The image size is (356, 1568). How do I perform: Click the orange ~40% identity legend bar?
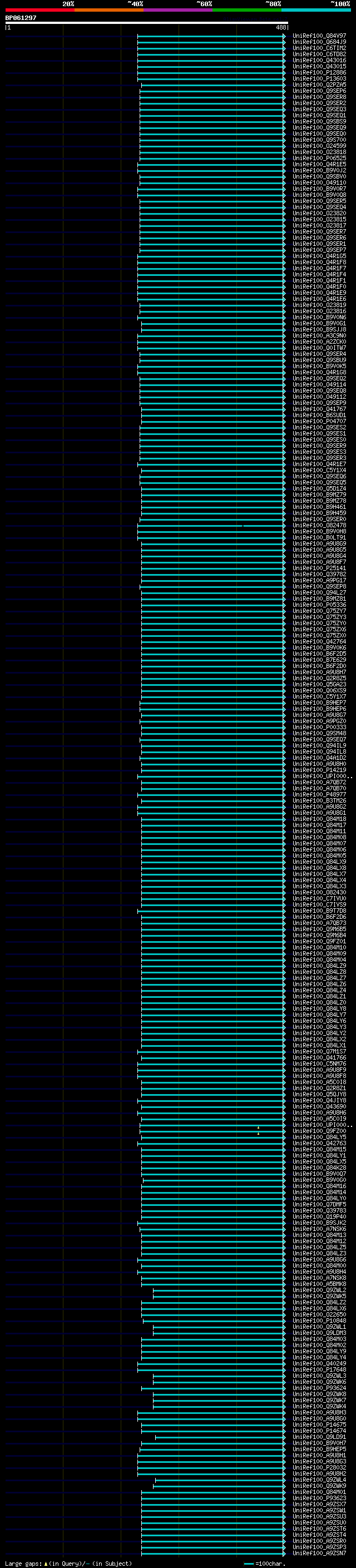click(109, 10)
